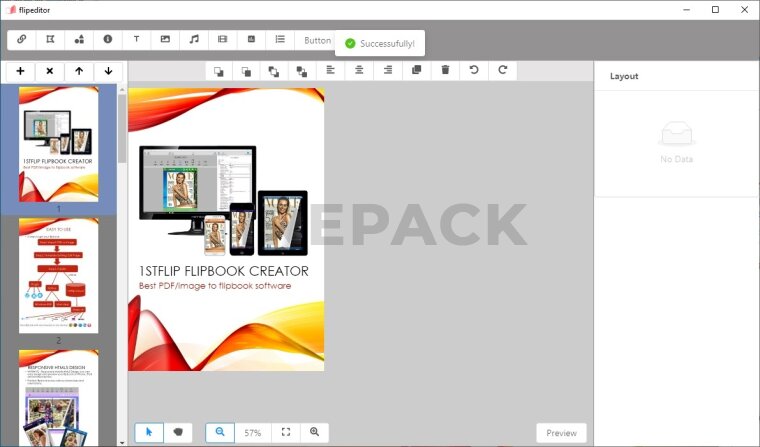Toggle fit-to-screen view
The image size is (760, 447).
(286, 433)
